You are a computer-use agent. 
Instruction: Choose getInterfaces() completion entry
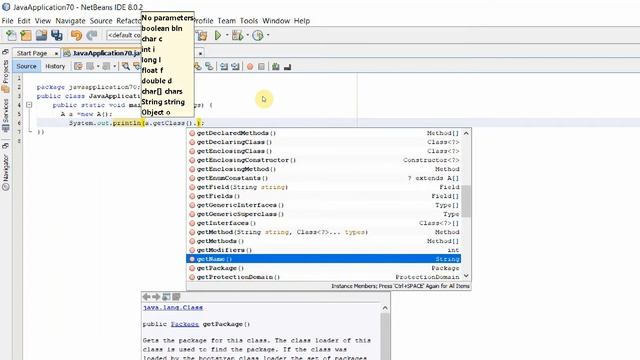point(323,223)
